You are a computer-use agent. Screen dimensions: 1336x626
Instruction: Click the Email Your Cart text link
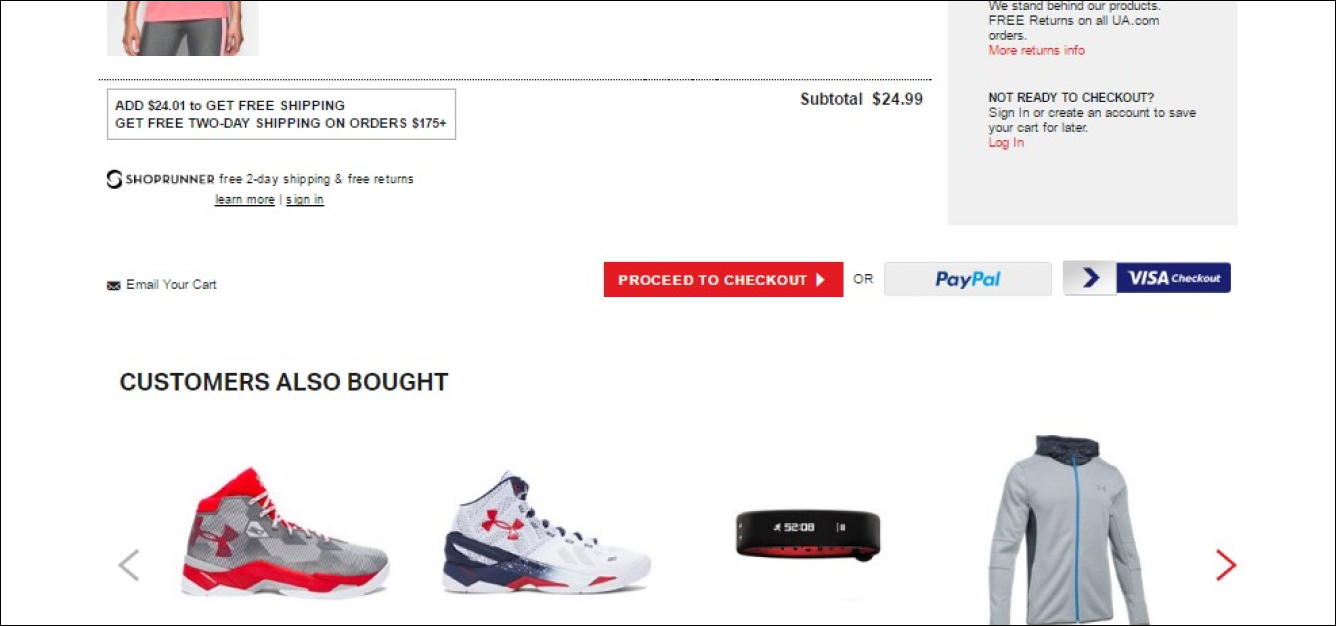(171, 285)
